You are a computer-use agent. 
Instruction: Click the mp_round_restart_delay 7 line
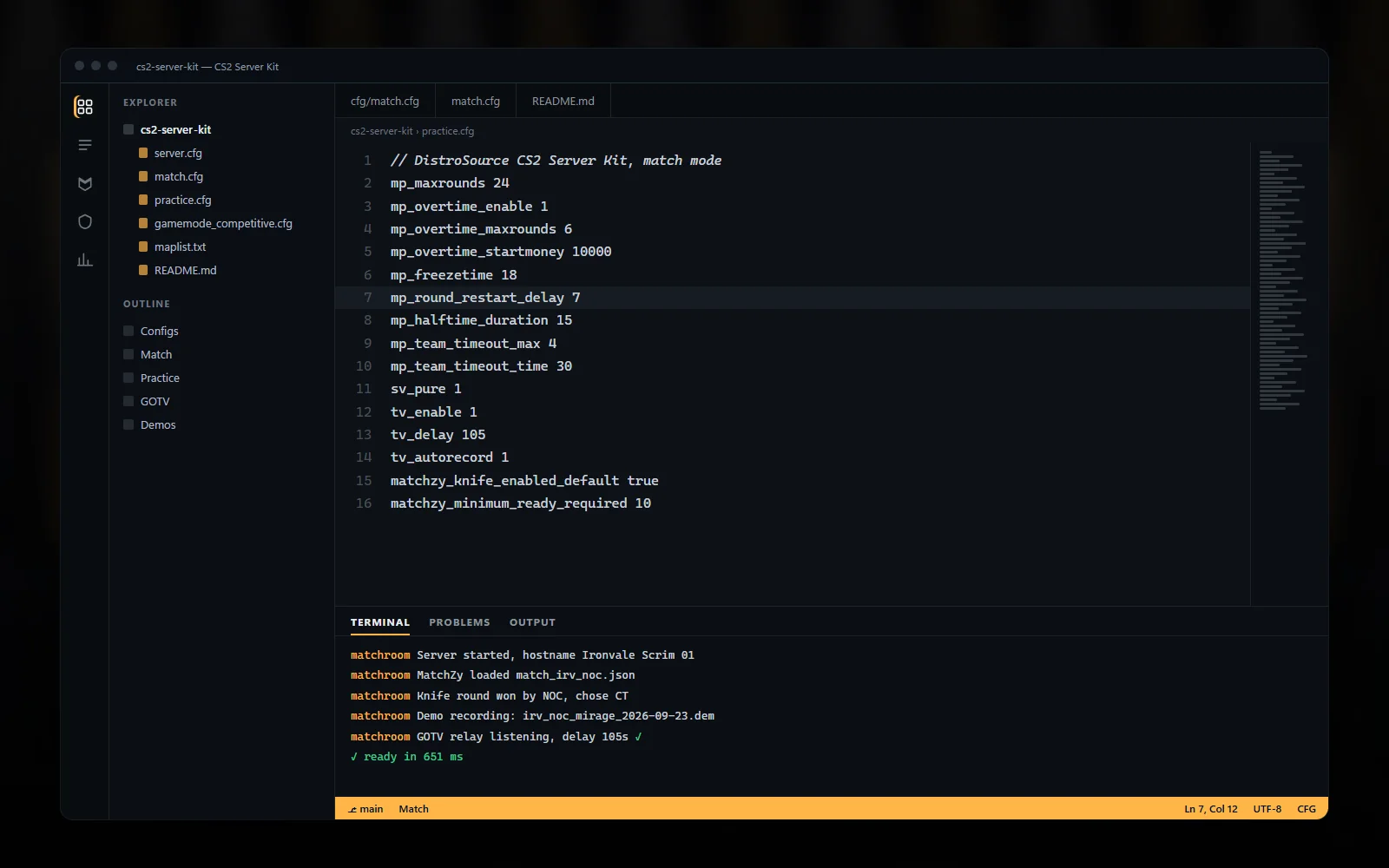(x=485, y=298)
